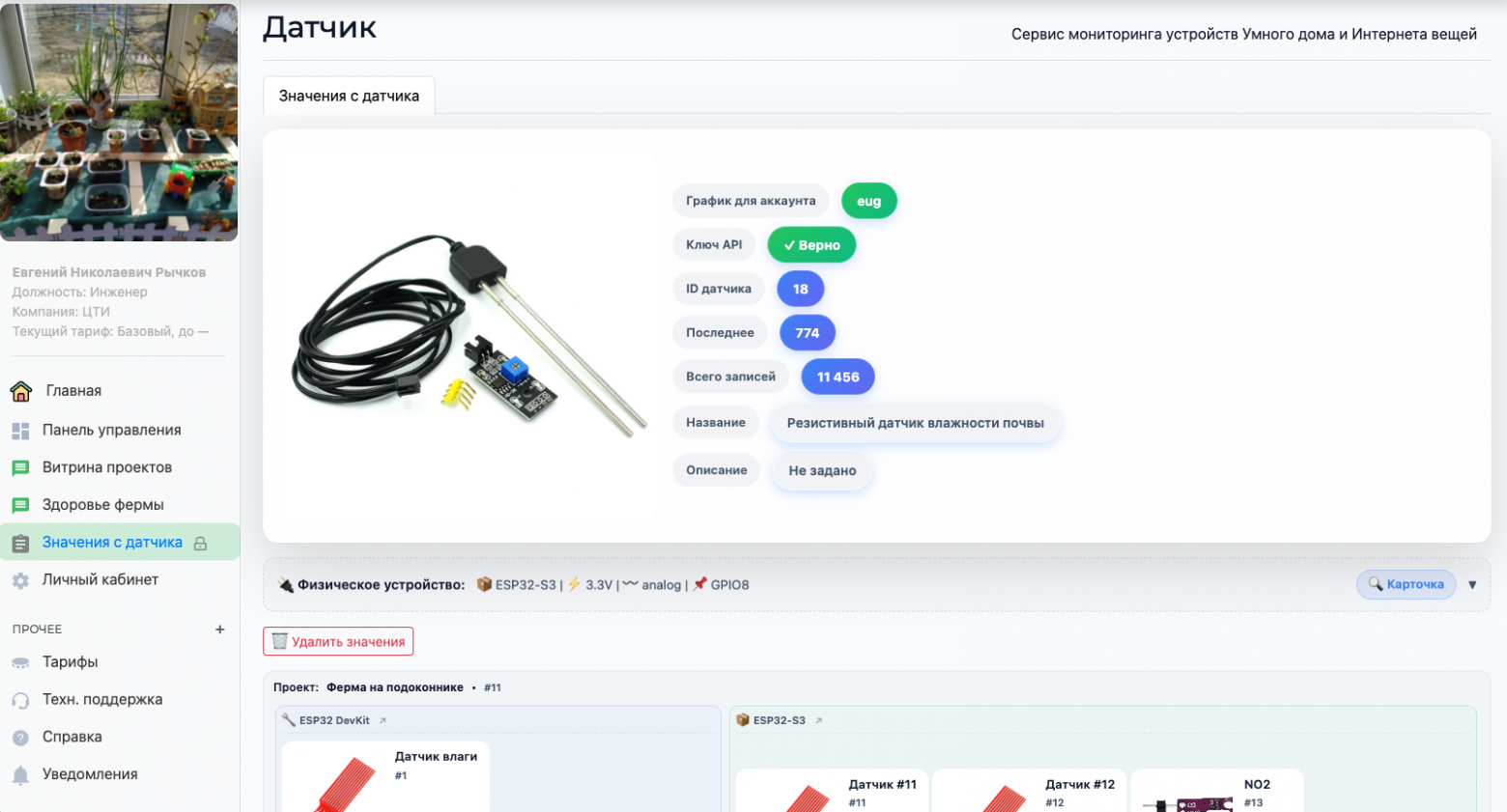Screen dimensions: 1507x812
Task: Switch to the Значения с датчика tab
Action: coord(349,96)
